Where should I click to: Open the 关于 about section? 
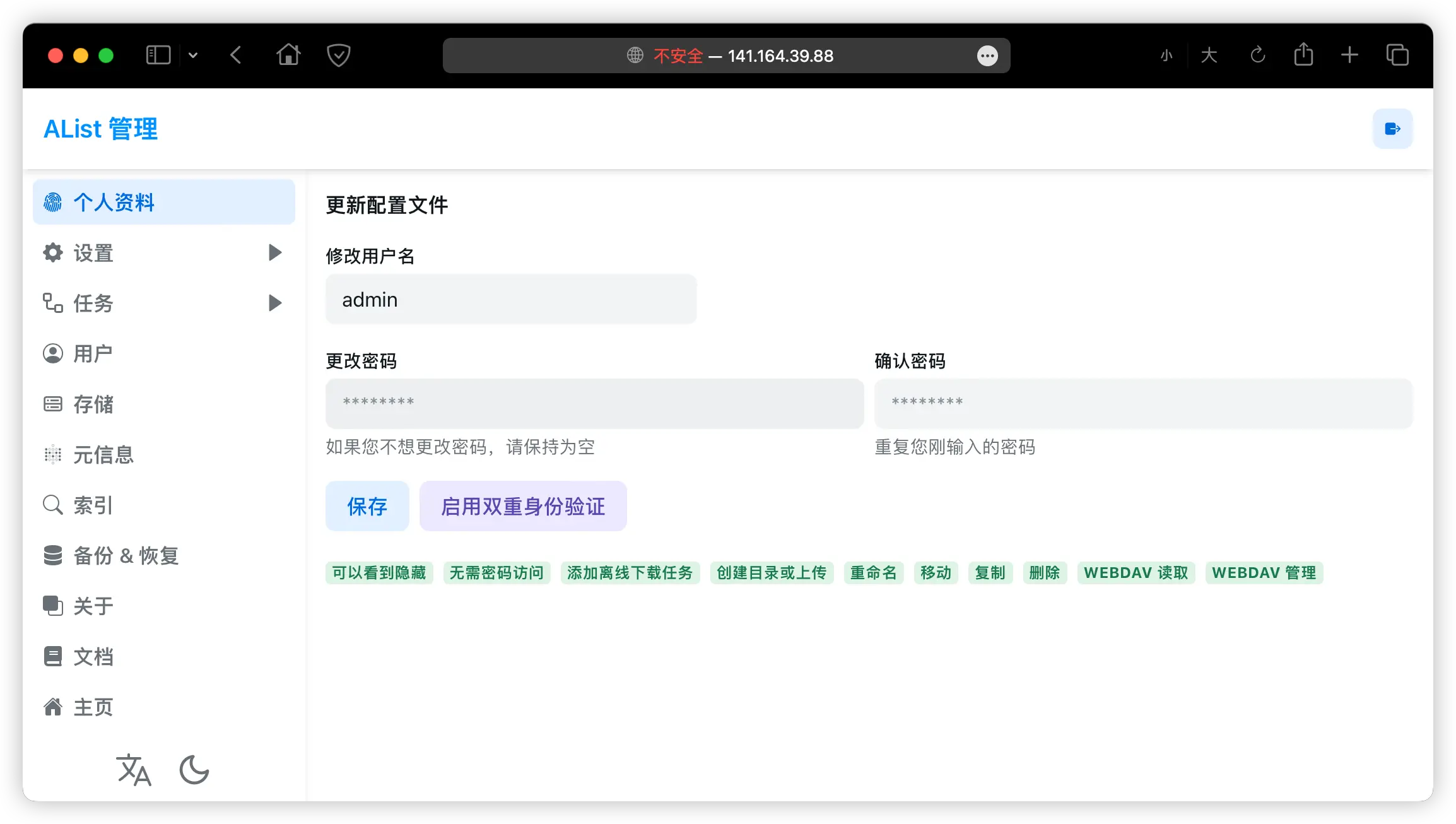[x=93, y=606]
